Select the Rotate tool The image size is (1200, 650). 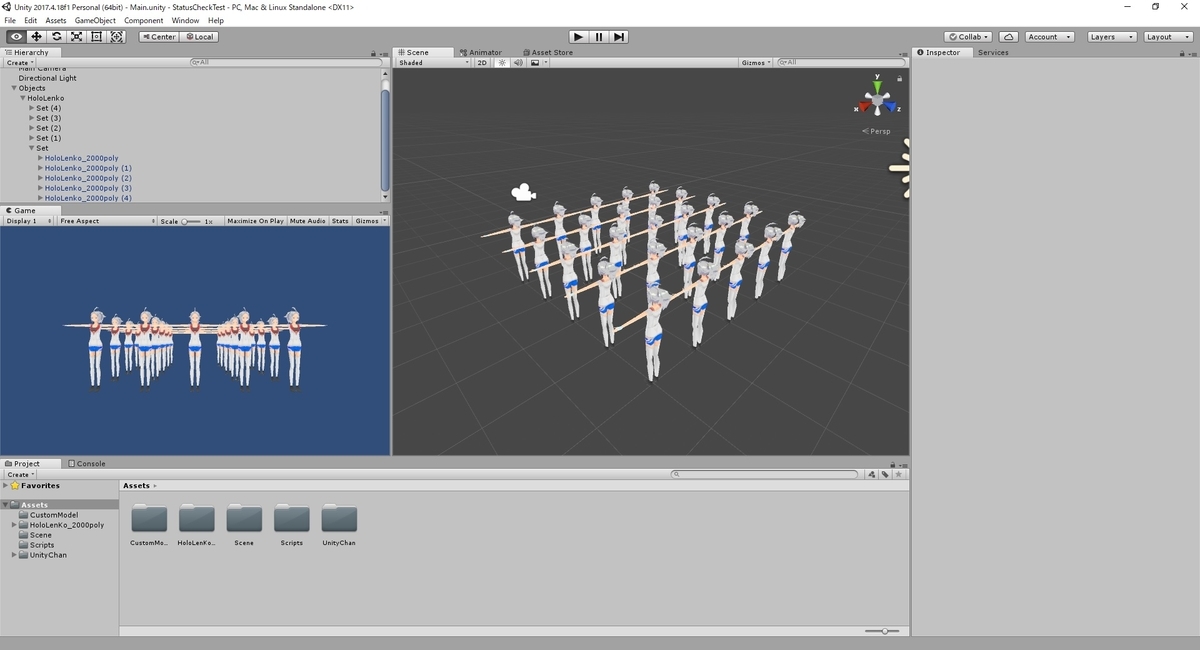tap(56, 37)
